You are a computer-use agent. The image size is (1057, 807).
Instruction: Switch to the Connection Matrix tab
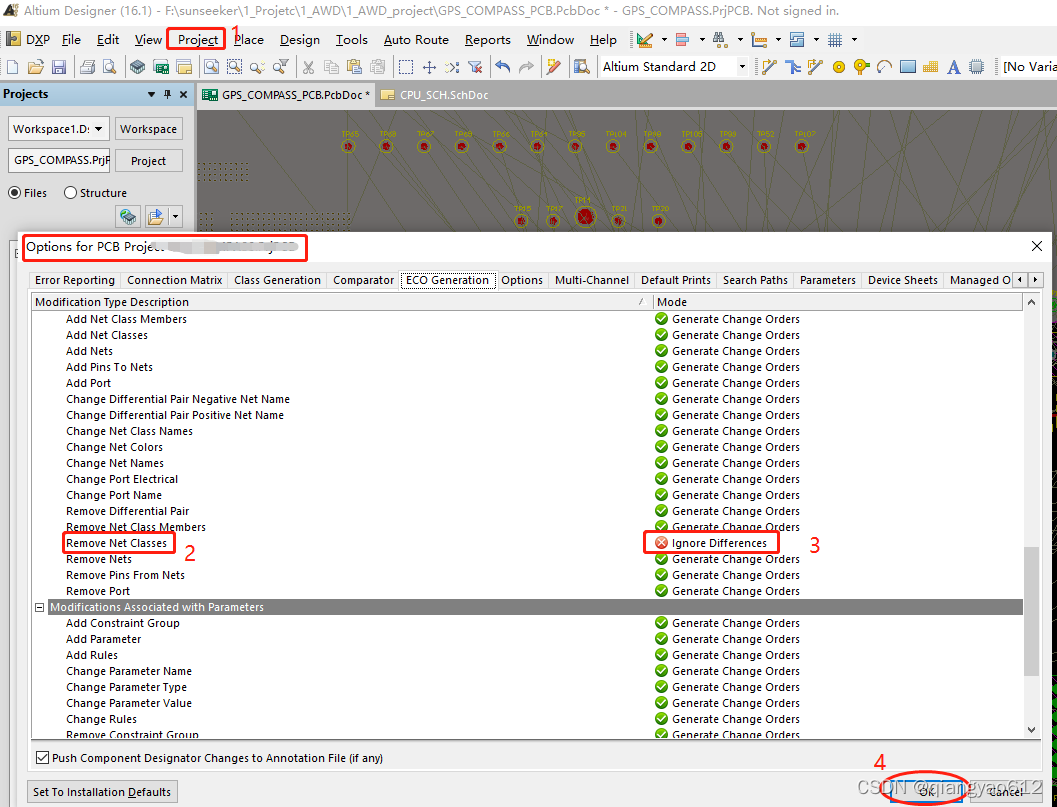[x=175, y=280]
